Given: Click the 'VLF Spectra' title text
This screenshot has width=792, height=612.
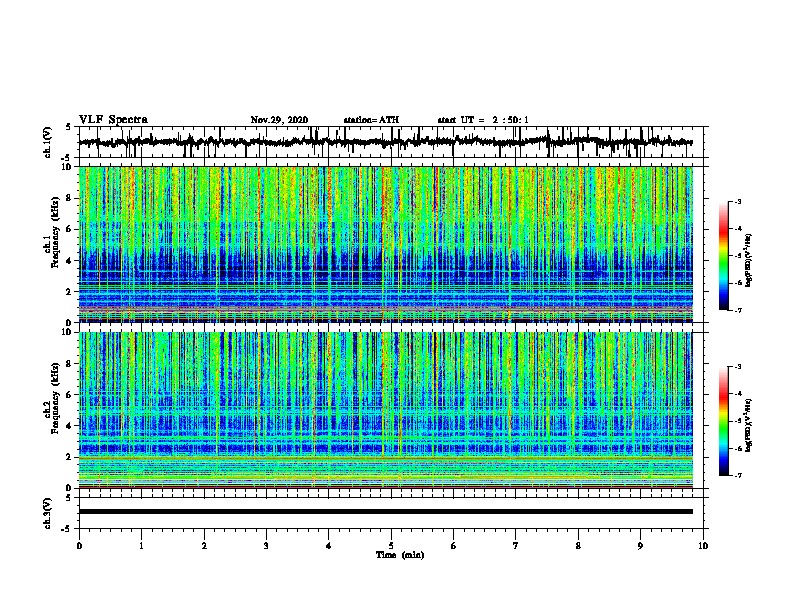Looking at the screenshot, I should click(x=113, y=120).
